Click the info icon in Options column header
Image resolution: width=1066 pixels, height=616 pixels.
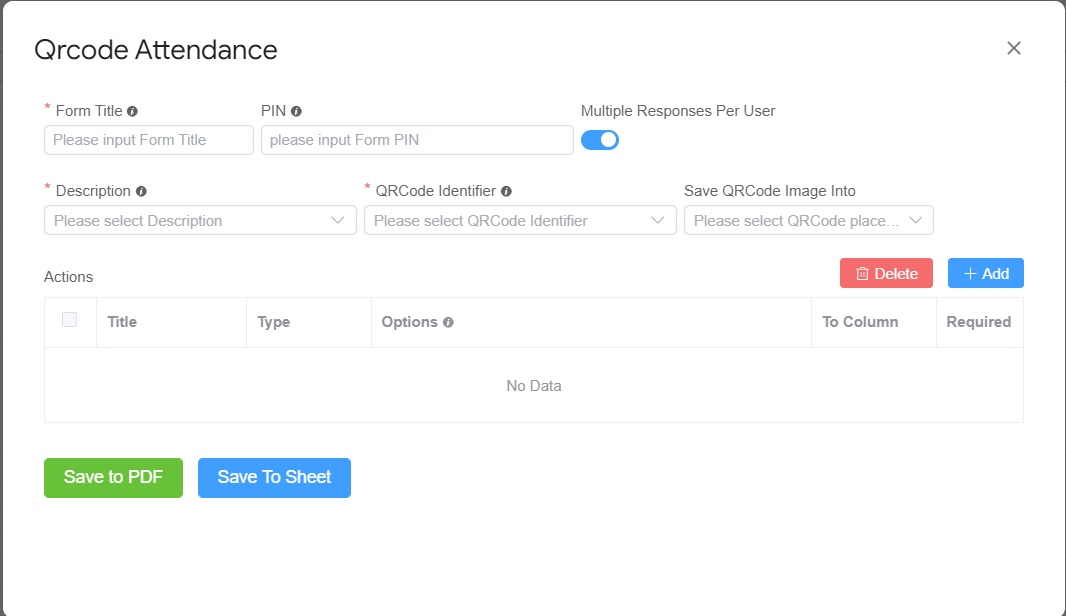coord(446,321)
